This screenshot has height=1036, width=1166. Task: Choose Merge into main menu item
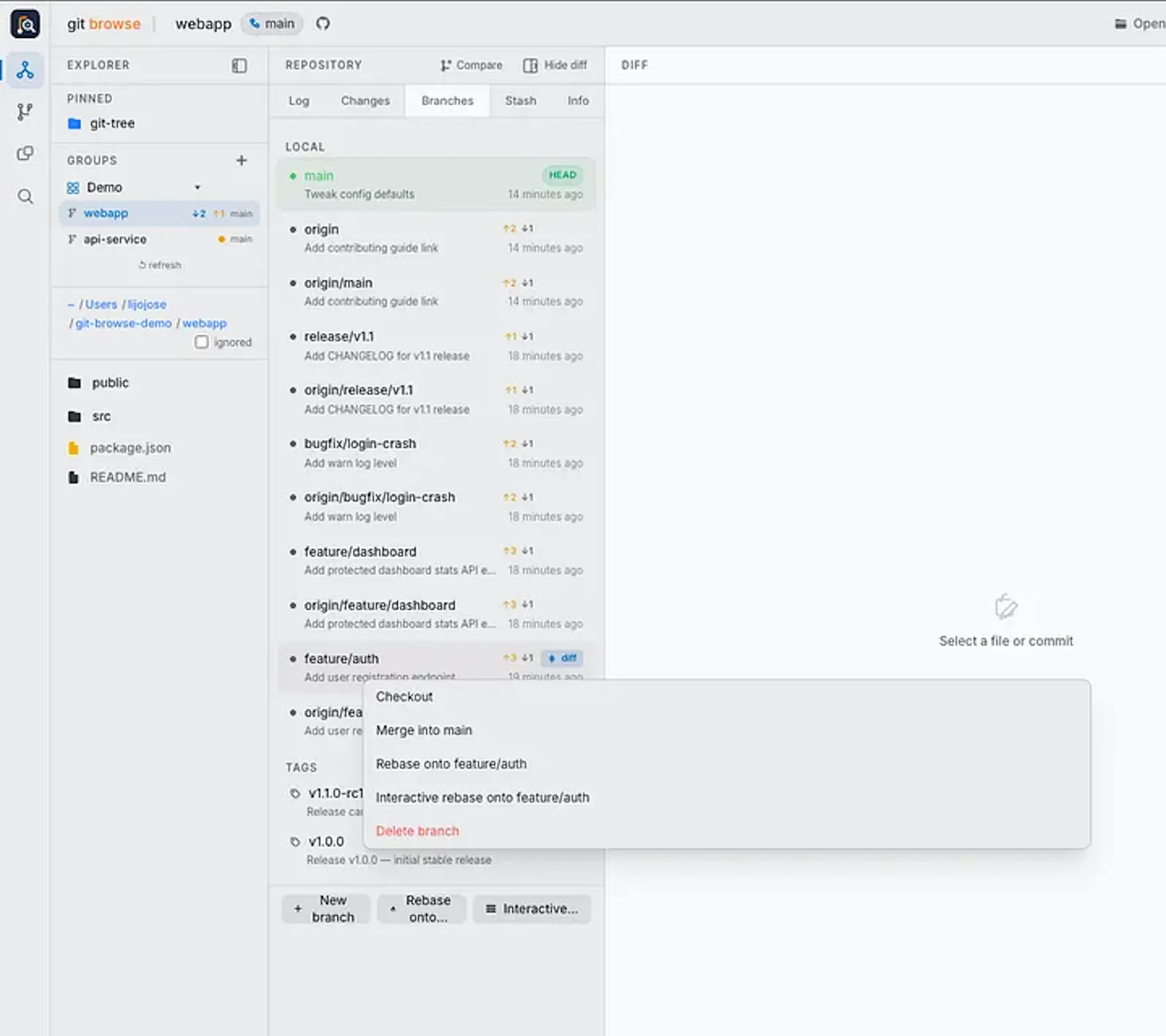coord(727,731)
